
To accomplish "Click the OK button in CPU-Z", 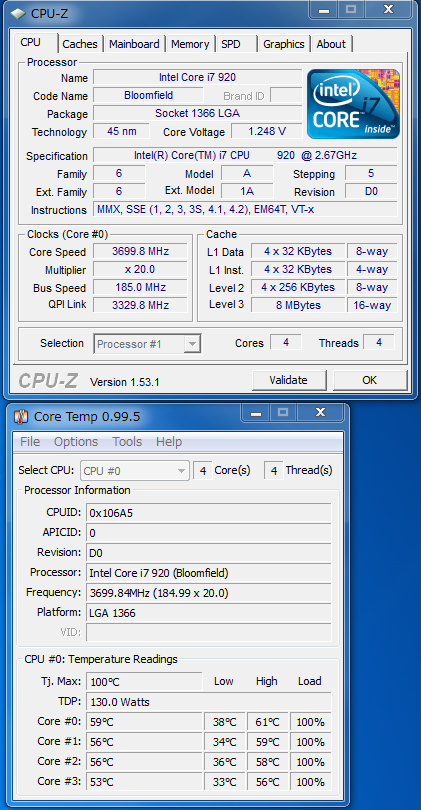I will [369, 380].
